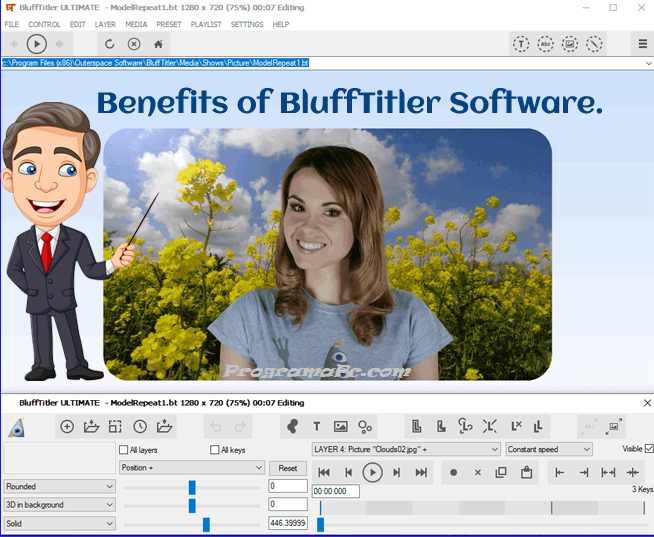Click the add picture layer icon
This screenshot has width=654, height=537.
pos(341,427)
